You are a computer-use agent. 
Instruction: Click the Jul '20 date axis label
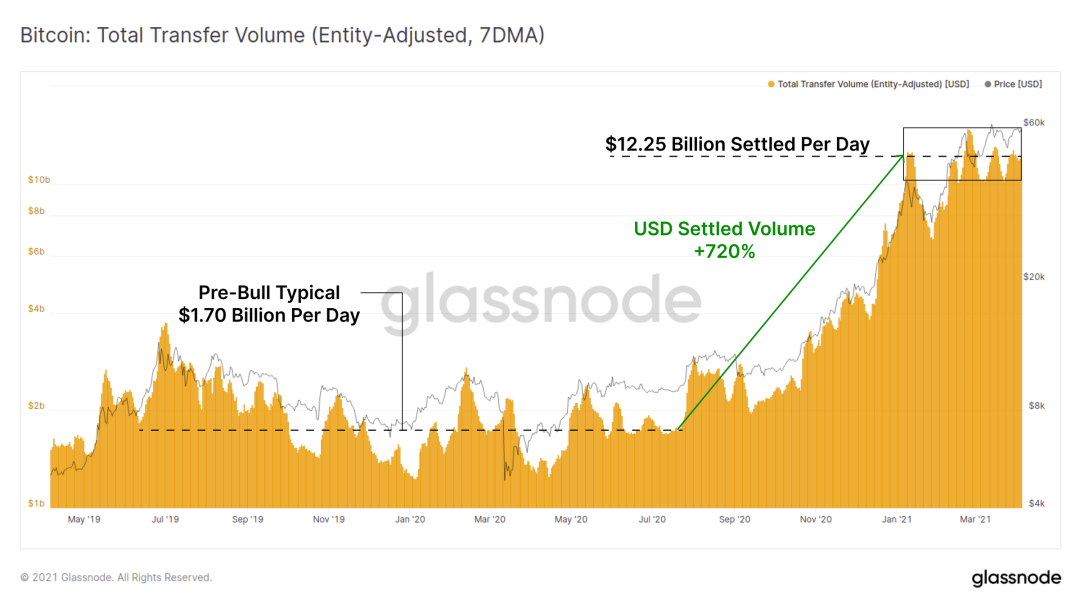click(653, 520)
